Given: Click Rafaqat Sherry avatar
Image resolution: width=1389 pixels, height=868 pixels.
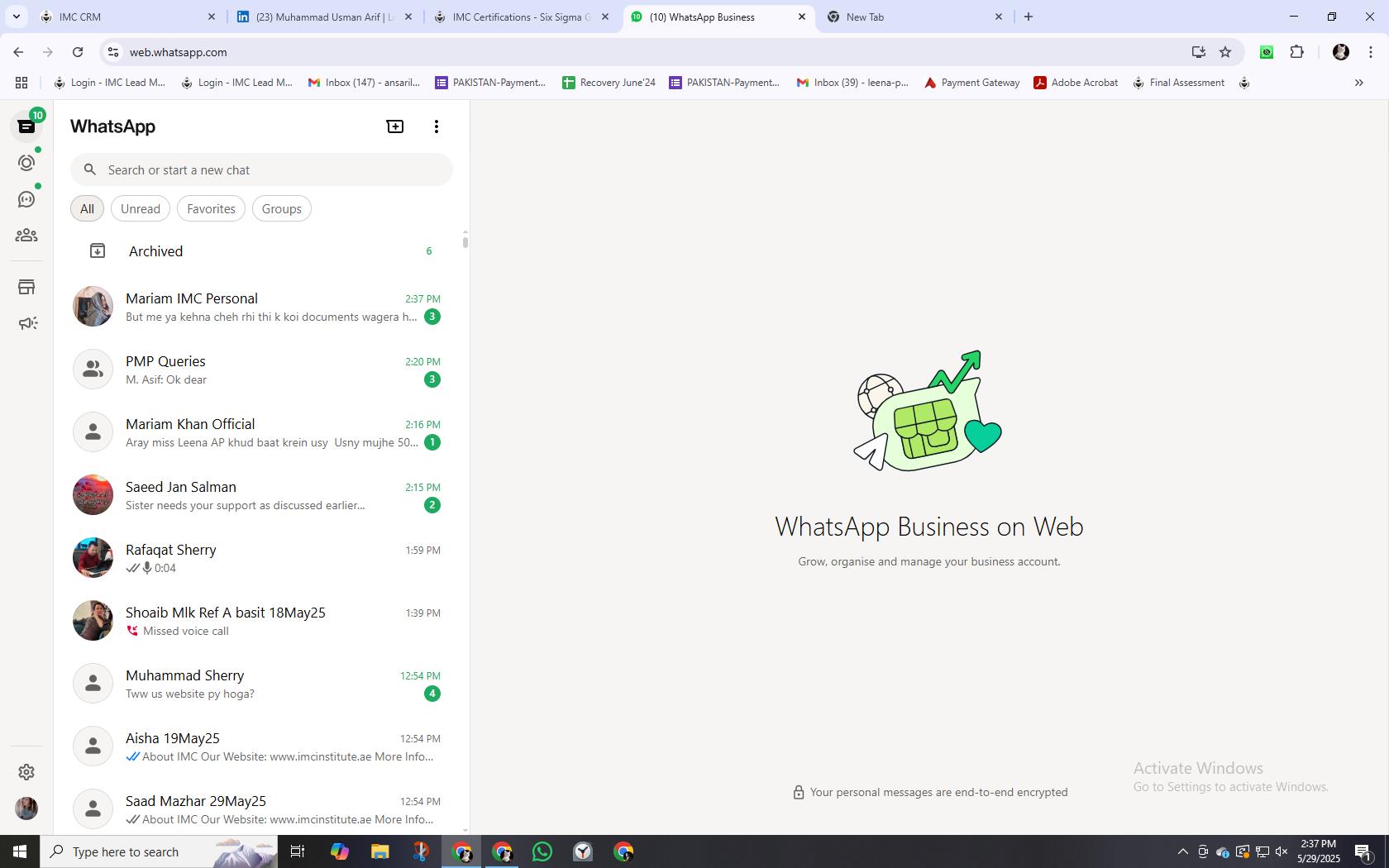Looking at the screenshot, I should pos(93,558).
